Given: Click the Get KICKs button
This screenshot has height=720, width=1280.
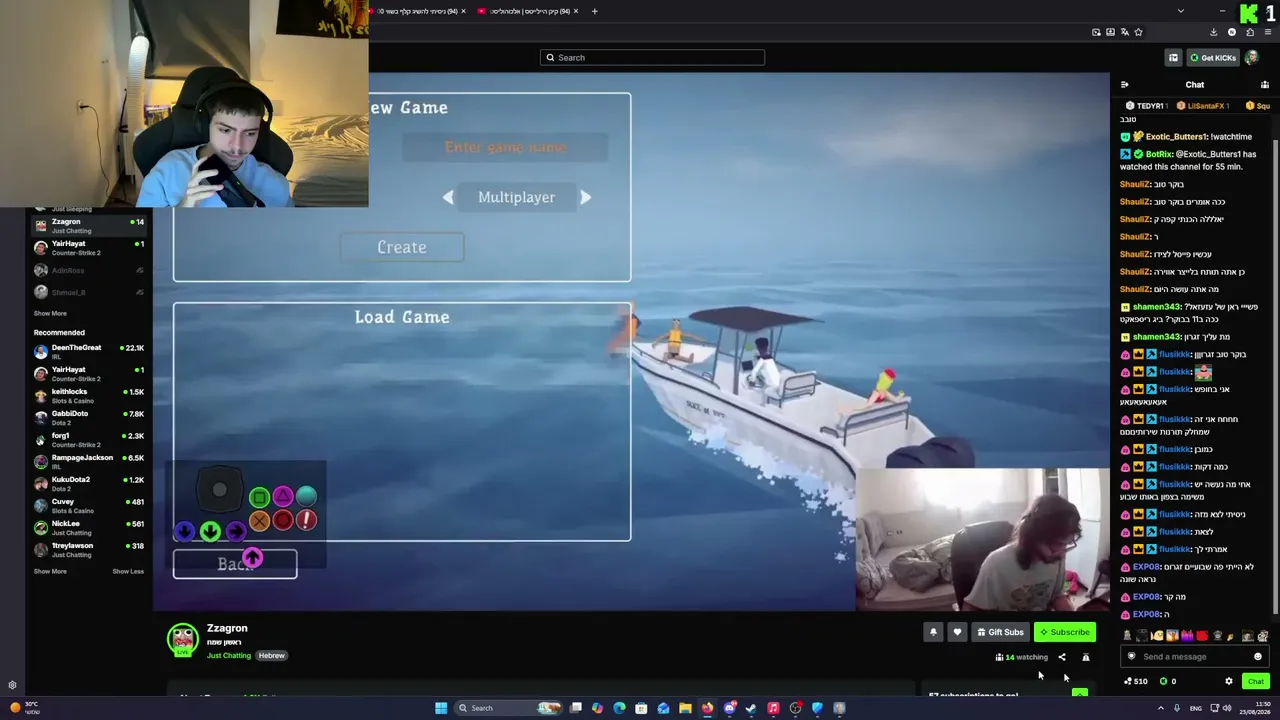Looking at the screenshot, I should click(x=1212, y=58).
